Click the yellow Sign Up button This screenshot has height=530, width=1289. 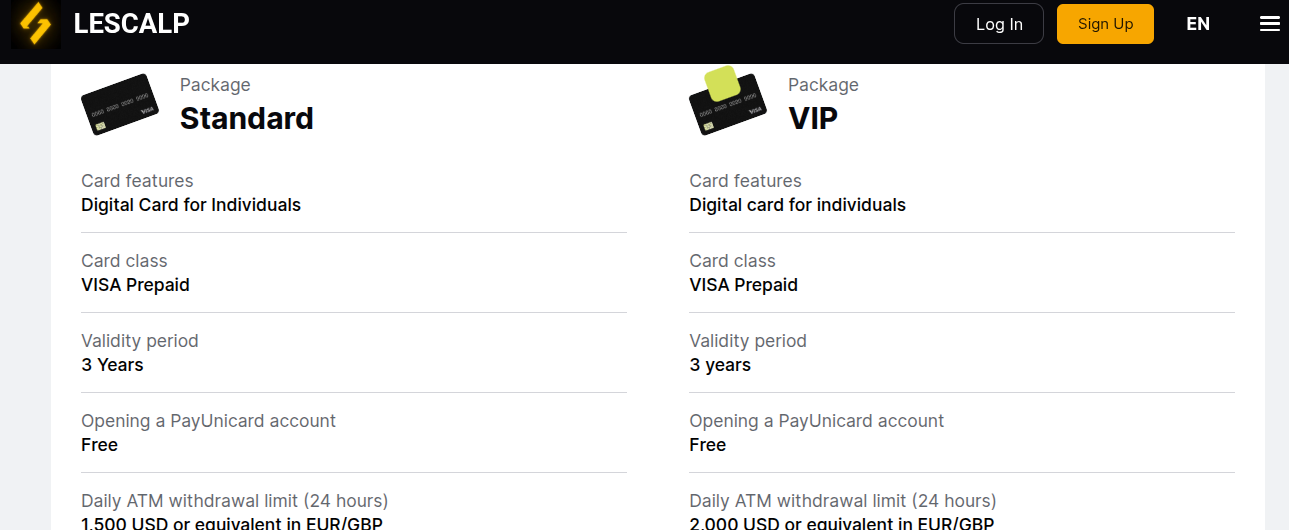click(x=1105, y=24)
